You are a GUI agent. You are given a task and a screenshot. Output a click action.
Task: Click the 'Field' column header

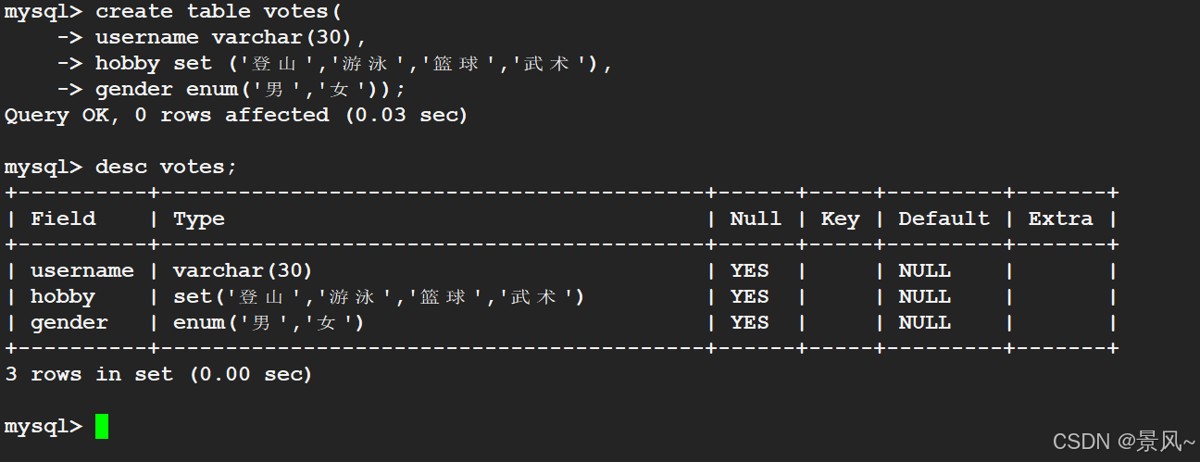pos(63,219)
